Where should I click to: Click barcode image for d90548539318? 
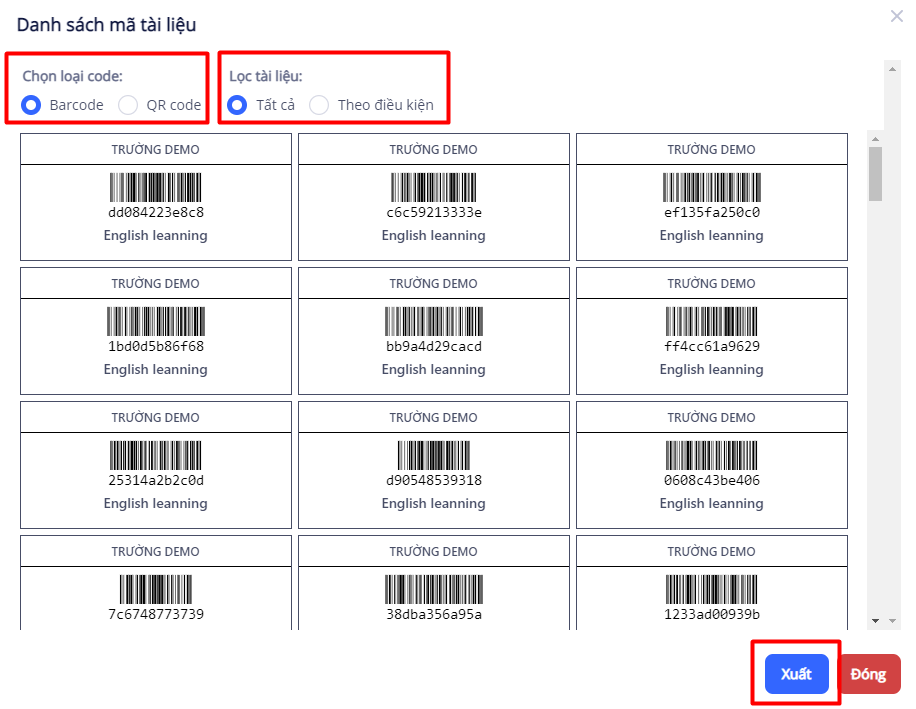point(433,456)
